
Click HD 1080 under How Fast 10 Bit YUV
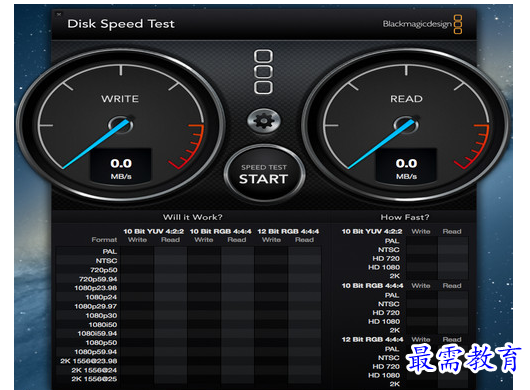(x=384, y=267)
